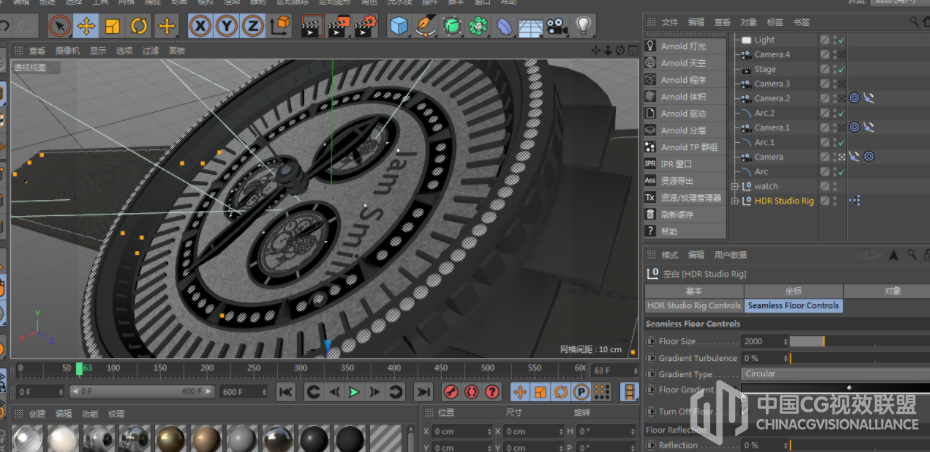Click the red Record Active Objects button
This screenshot has height=452, width=930.
[451, 391]
